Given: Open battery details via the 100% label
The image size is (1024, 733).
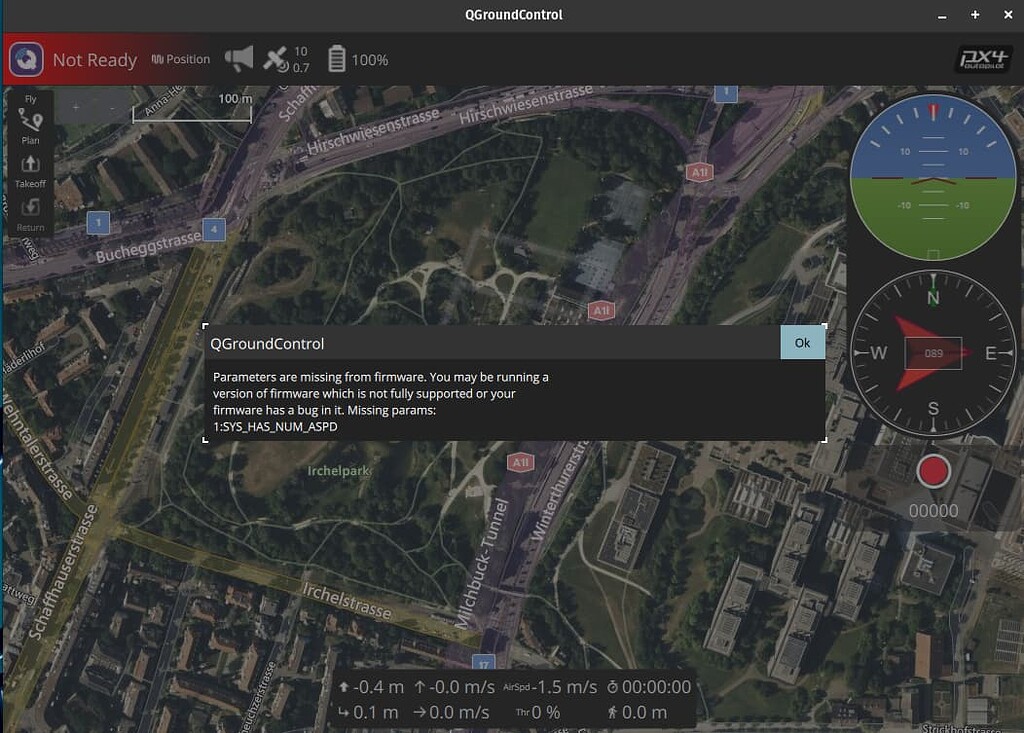Looking at the screenshot, I should pyautogui.click(x=371, y=58).
